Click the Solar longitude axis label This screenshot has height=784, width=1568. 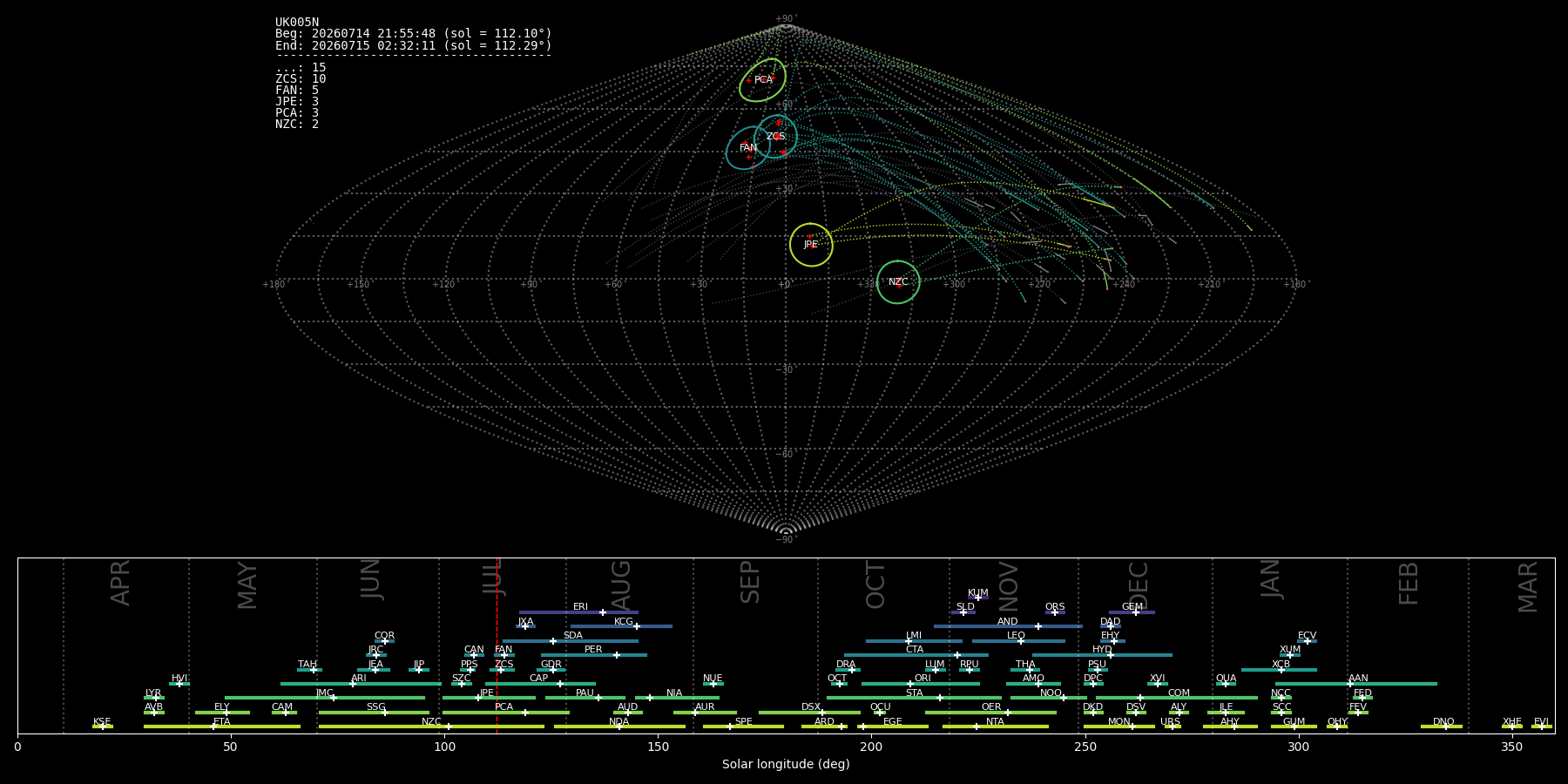[786, 764]
